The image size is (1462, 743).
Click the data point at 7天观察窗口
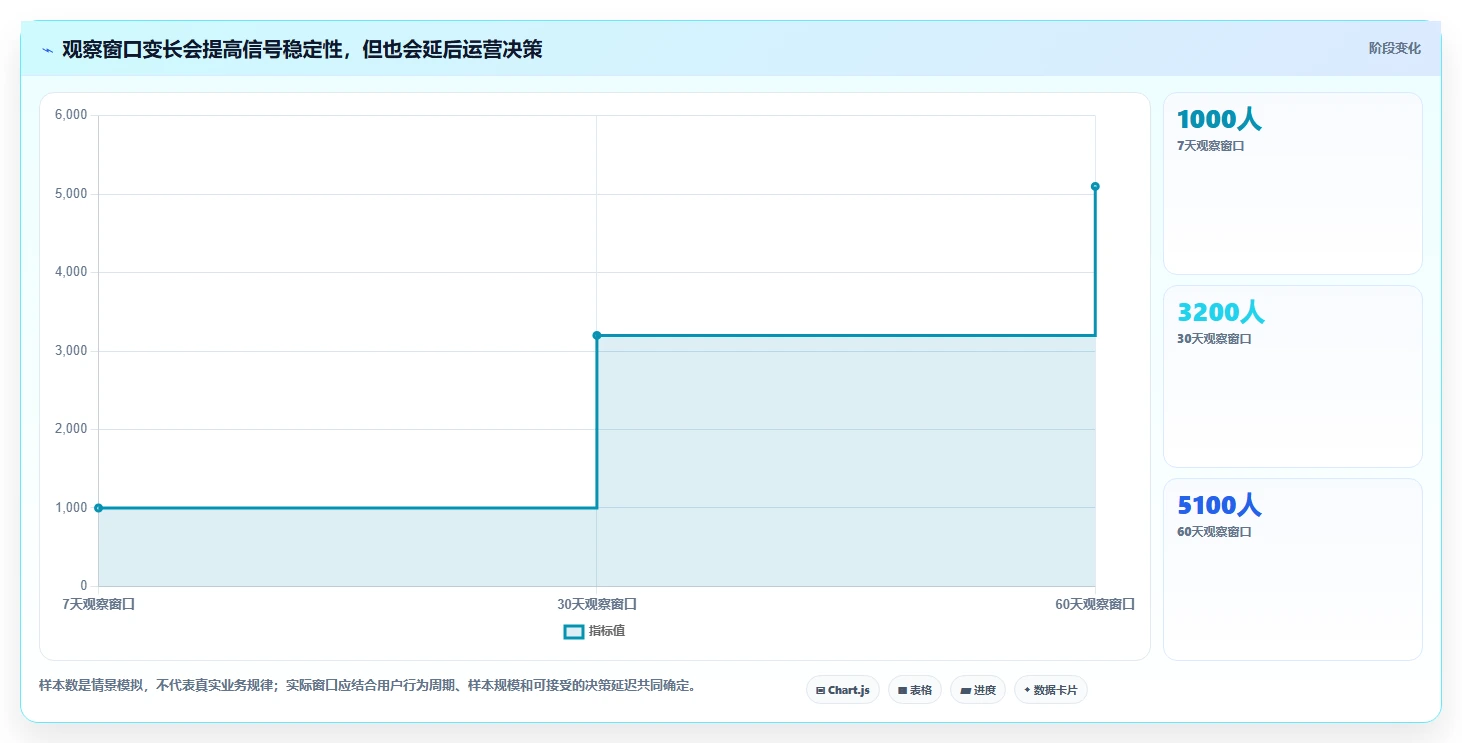pos(98,508)
